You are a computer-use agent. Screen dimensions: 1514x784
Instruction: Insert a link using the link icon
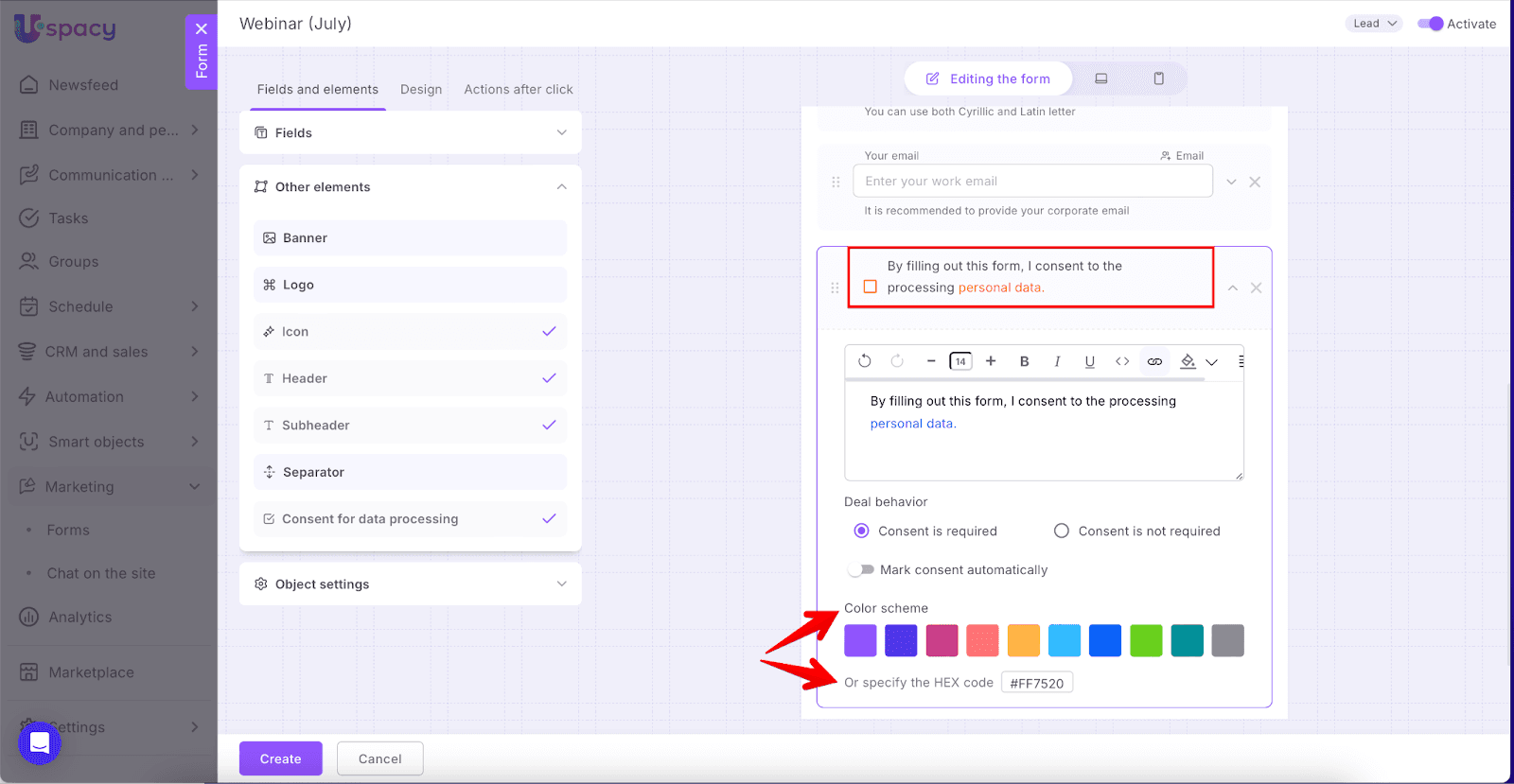[x=1154, y=361]
